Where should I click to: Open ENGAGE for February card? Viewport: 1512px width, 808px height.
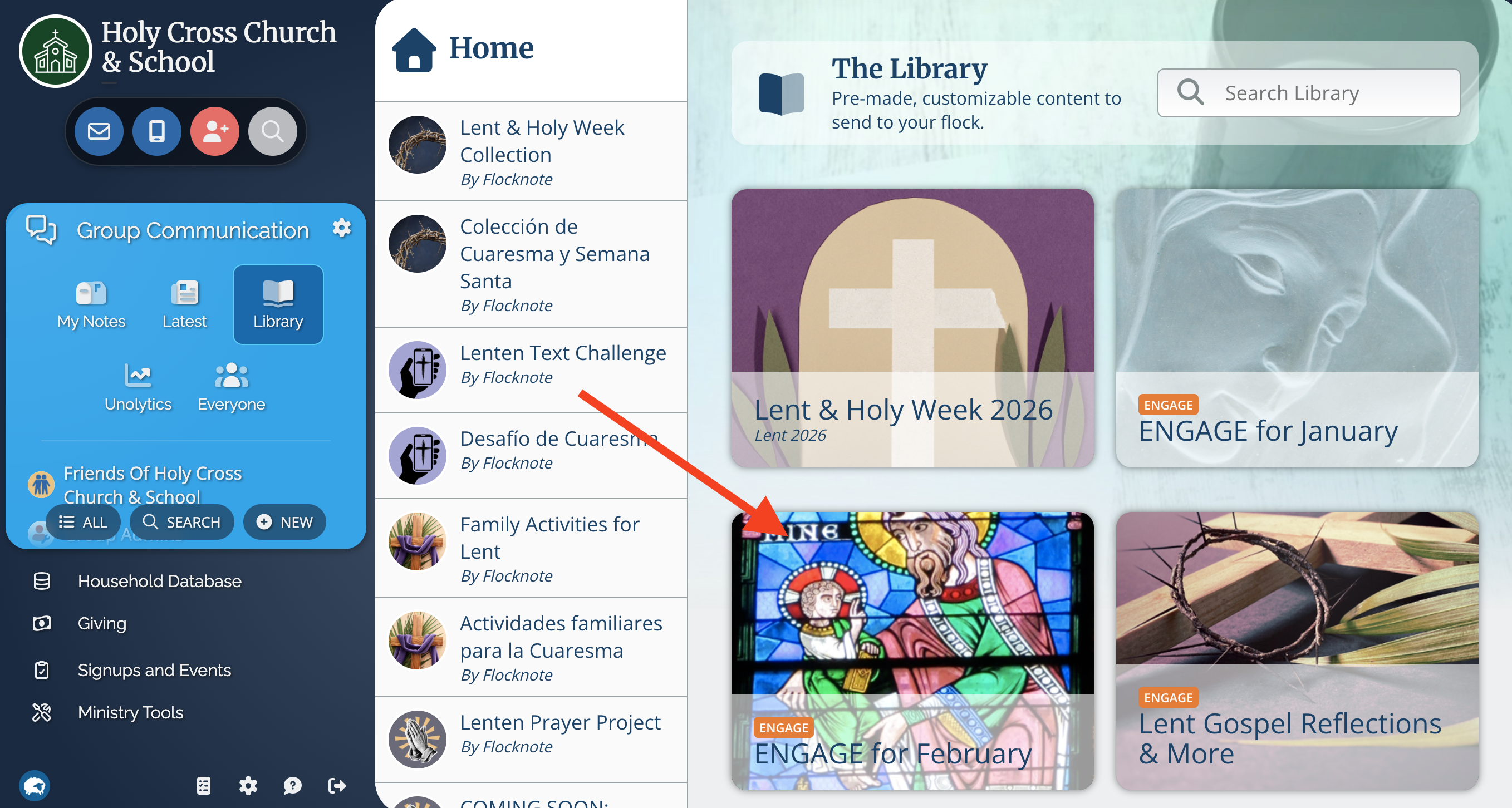(x=912, y=651)
